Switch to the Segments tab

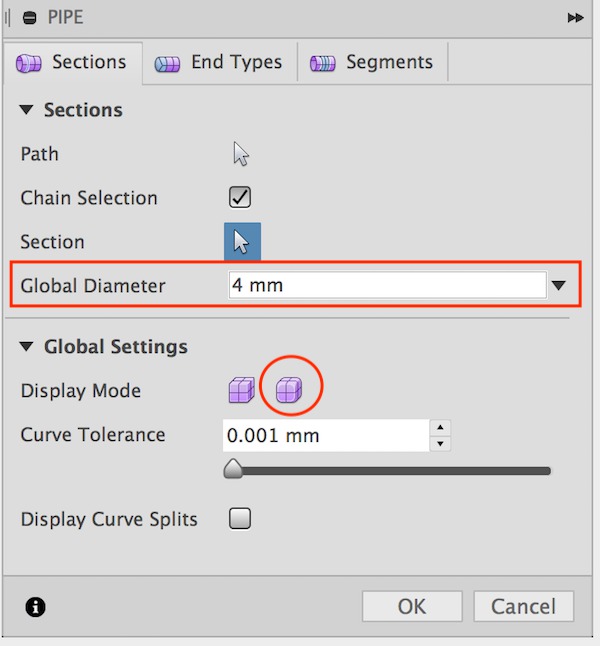coord(372,63)
